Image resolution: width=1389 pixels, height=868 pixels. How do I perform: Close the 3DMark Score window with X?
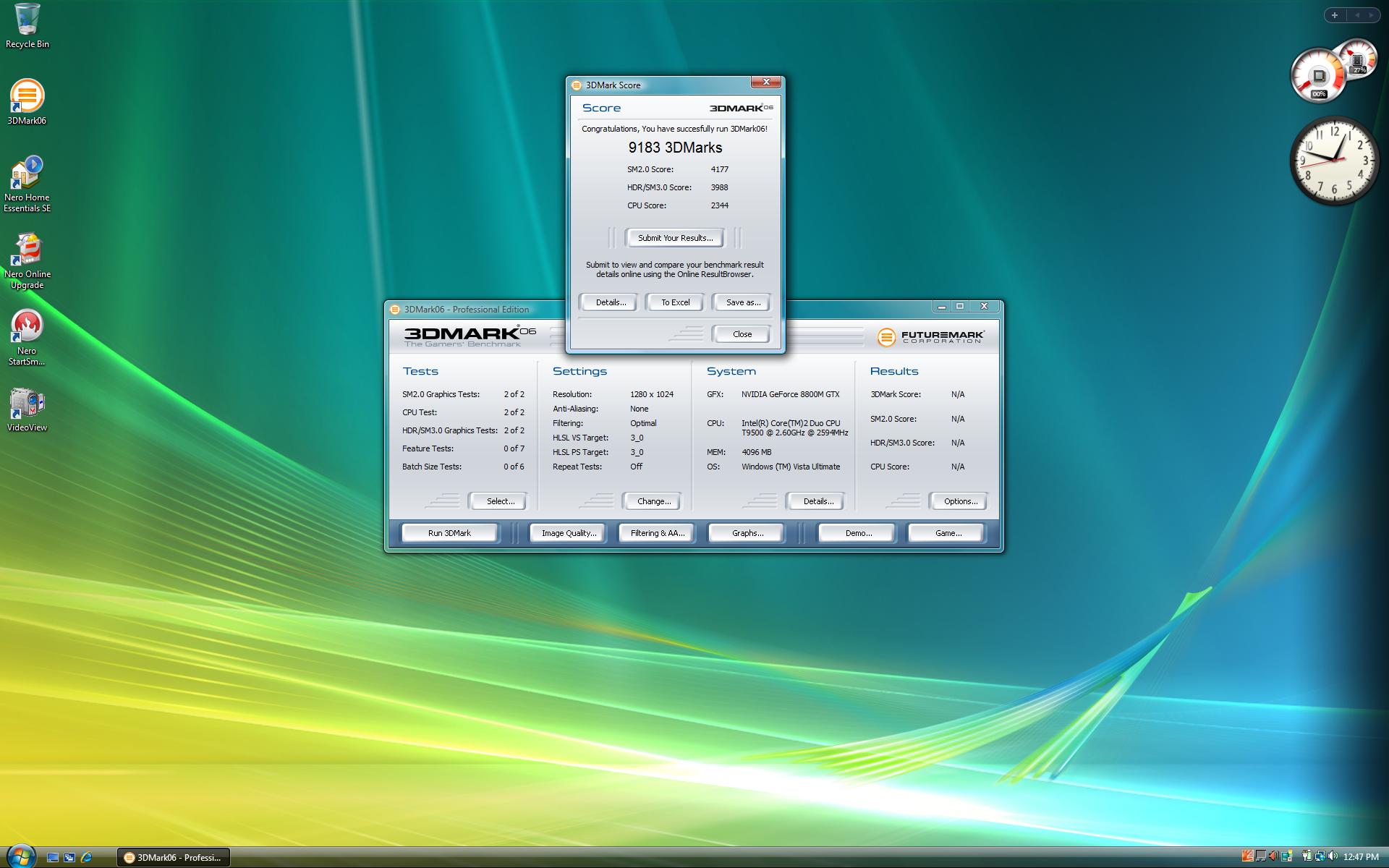[766, 82]
